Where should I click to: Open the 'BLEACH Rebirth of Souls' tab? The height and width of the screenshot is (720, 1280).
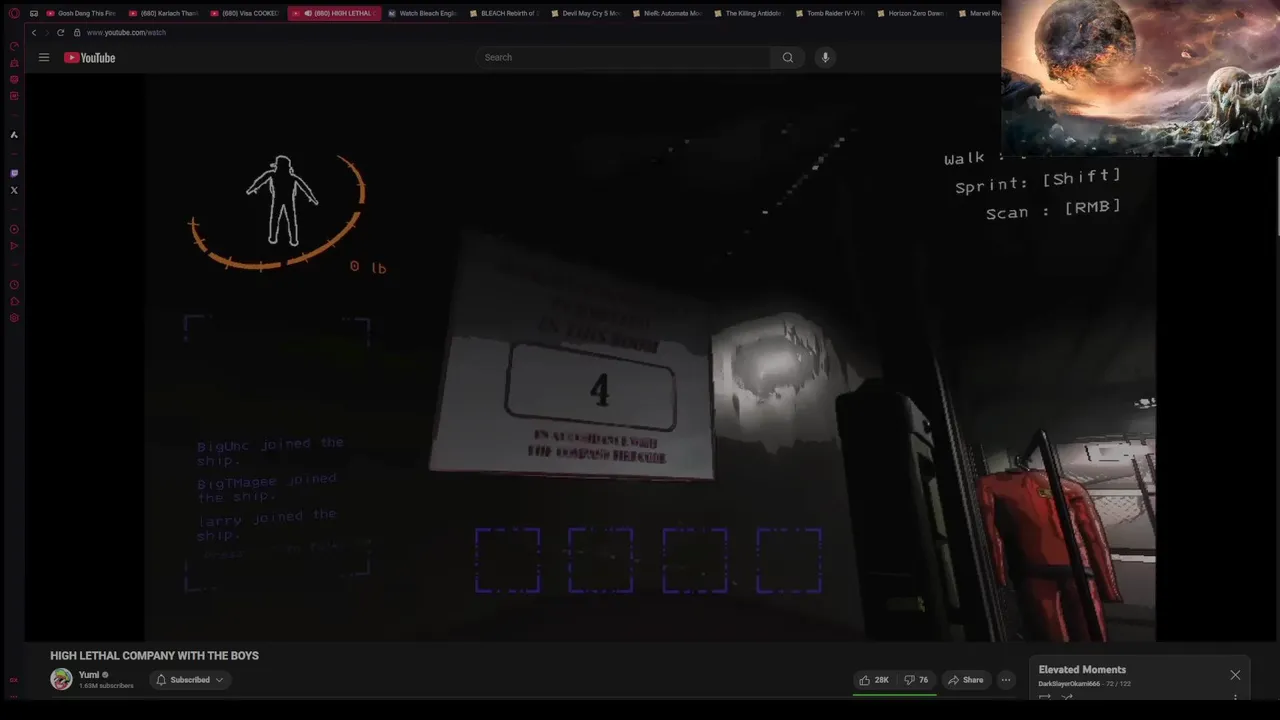point(505,13)
